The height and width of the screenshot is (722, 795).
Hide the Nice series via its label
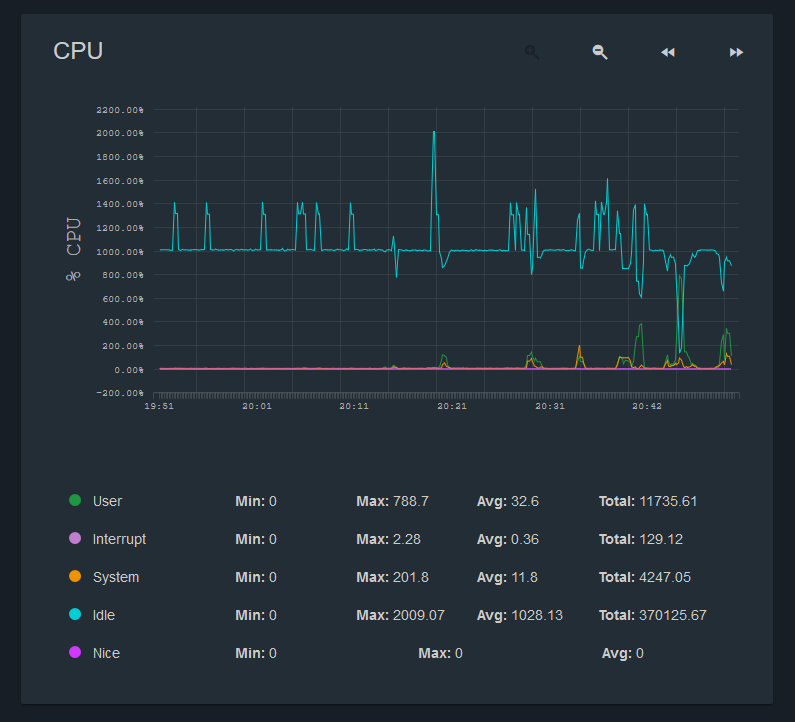click(106, 653)
